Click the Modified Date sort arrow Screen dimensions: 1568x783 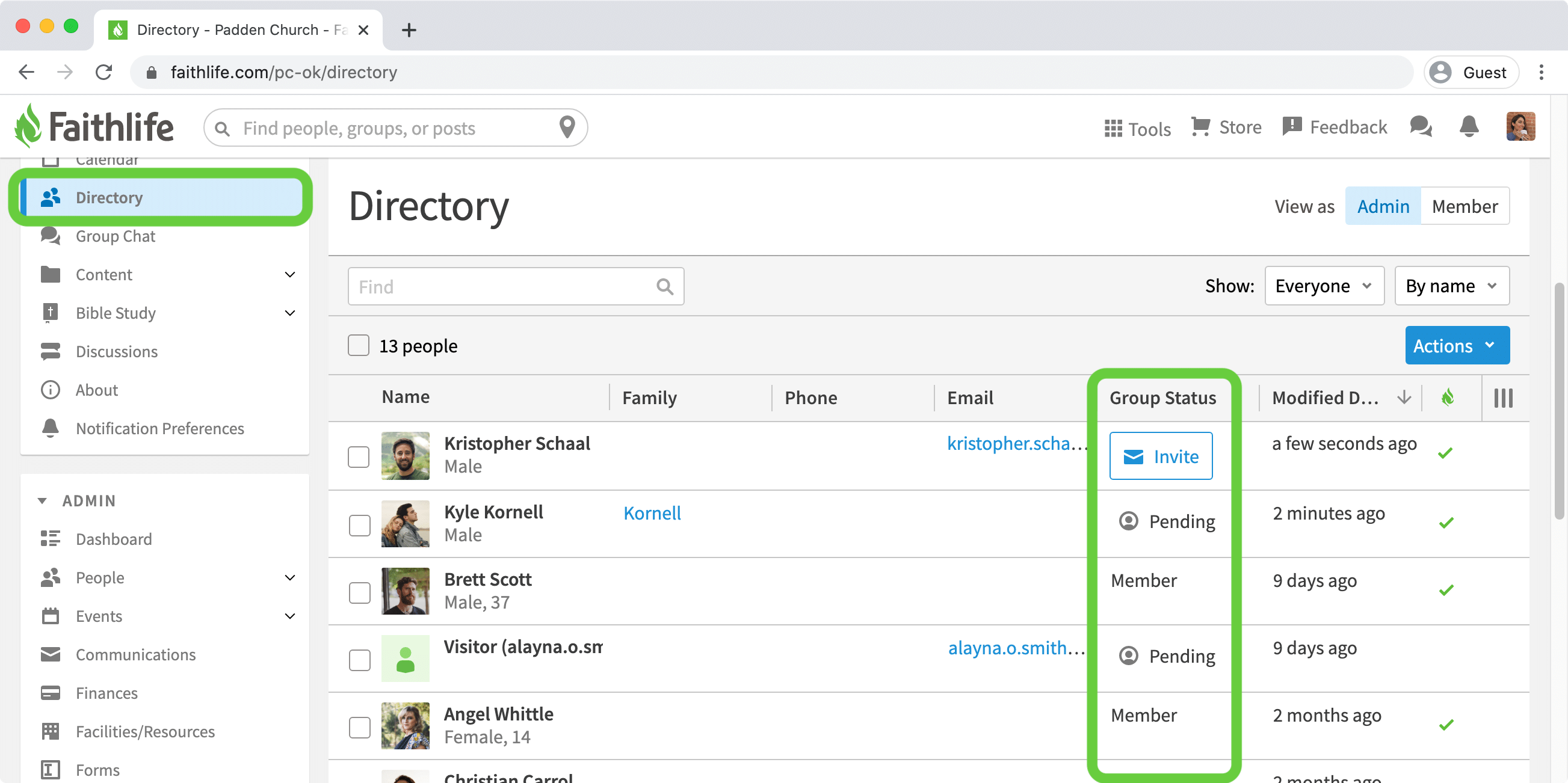(1404, 398)
